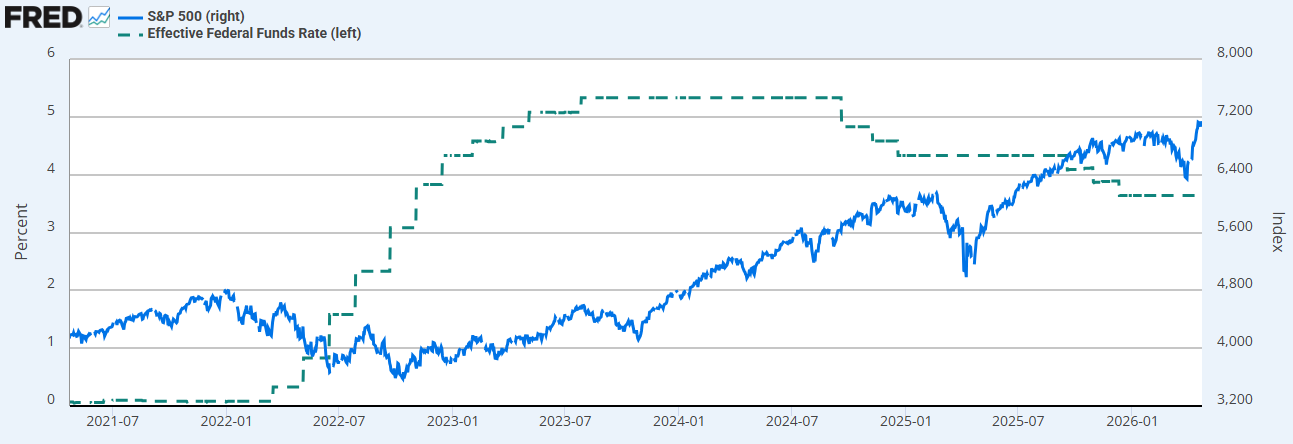Click the 2023-07 date axis label
Image resolution: width=1293 pixels, height=444 pixels.
point(564,421)
